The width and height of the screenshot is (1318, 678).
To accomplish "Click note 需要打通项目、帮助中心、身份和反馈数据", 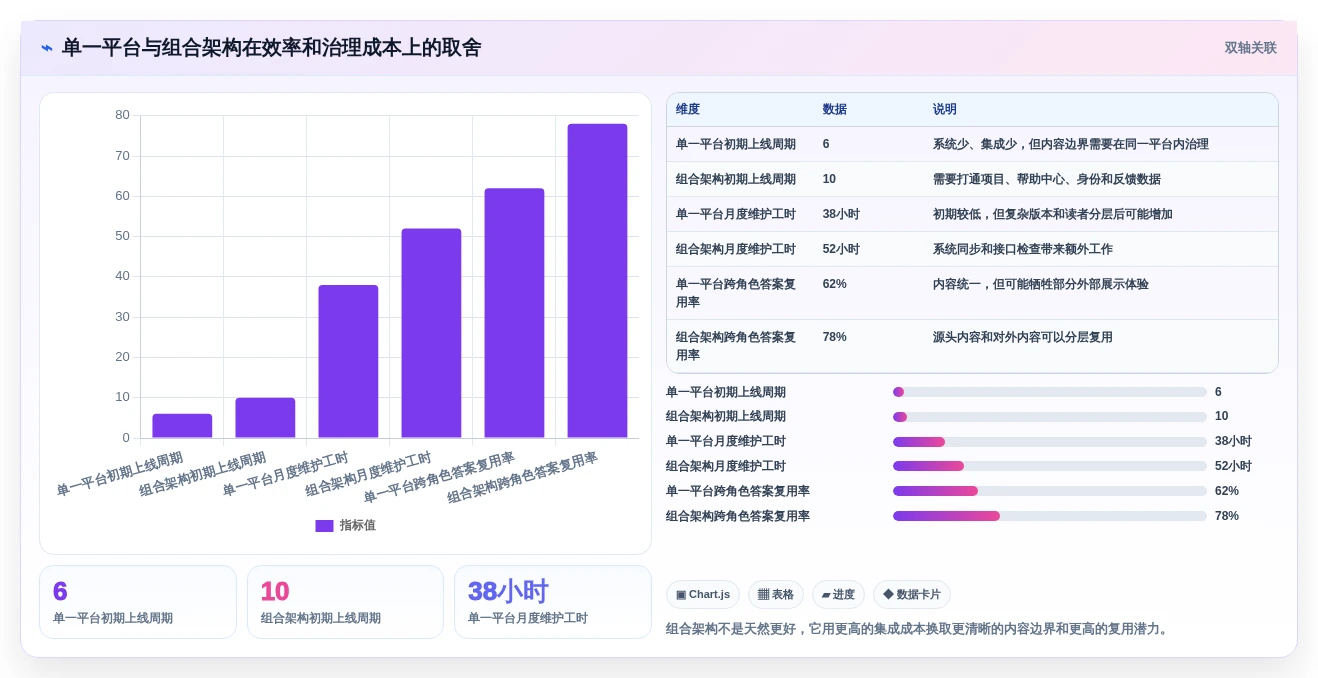I will tap(1047, 179).
